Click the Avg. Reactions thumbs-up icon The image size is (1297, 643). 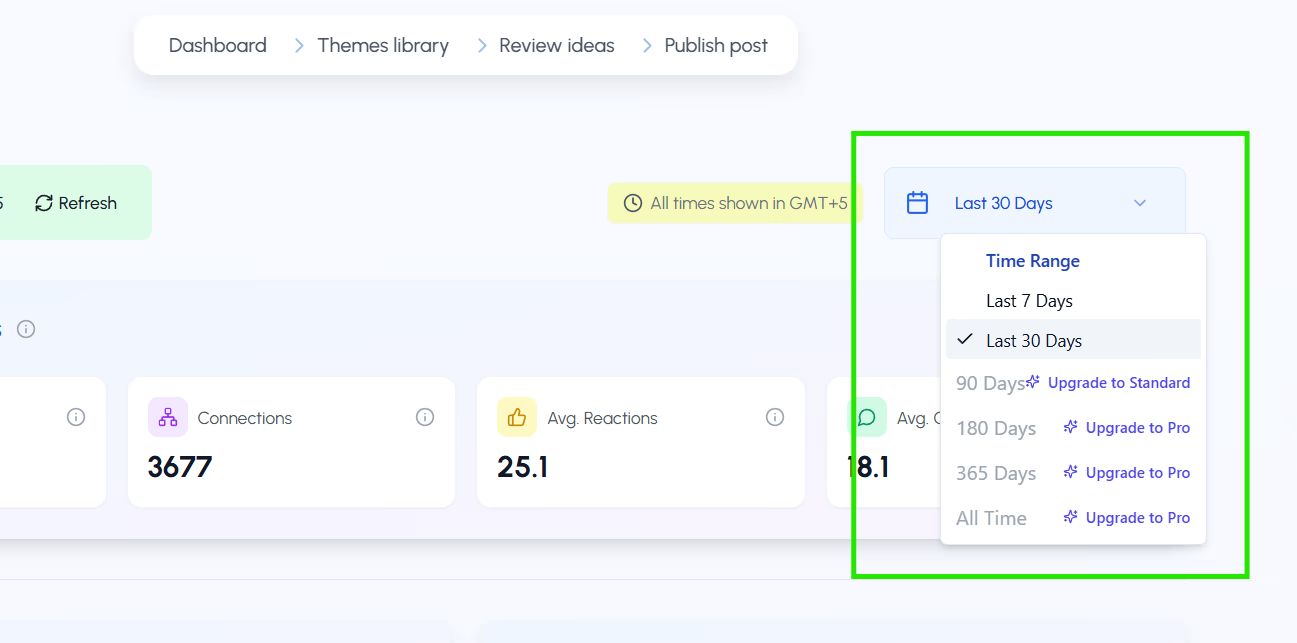click(517, 418)
